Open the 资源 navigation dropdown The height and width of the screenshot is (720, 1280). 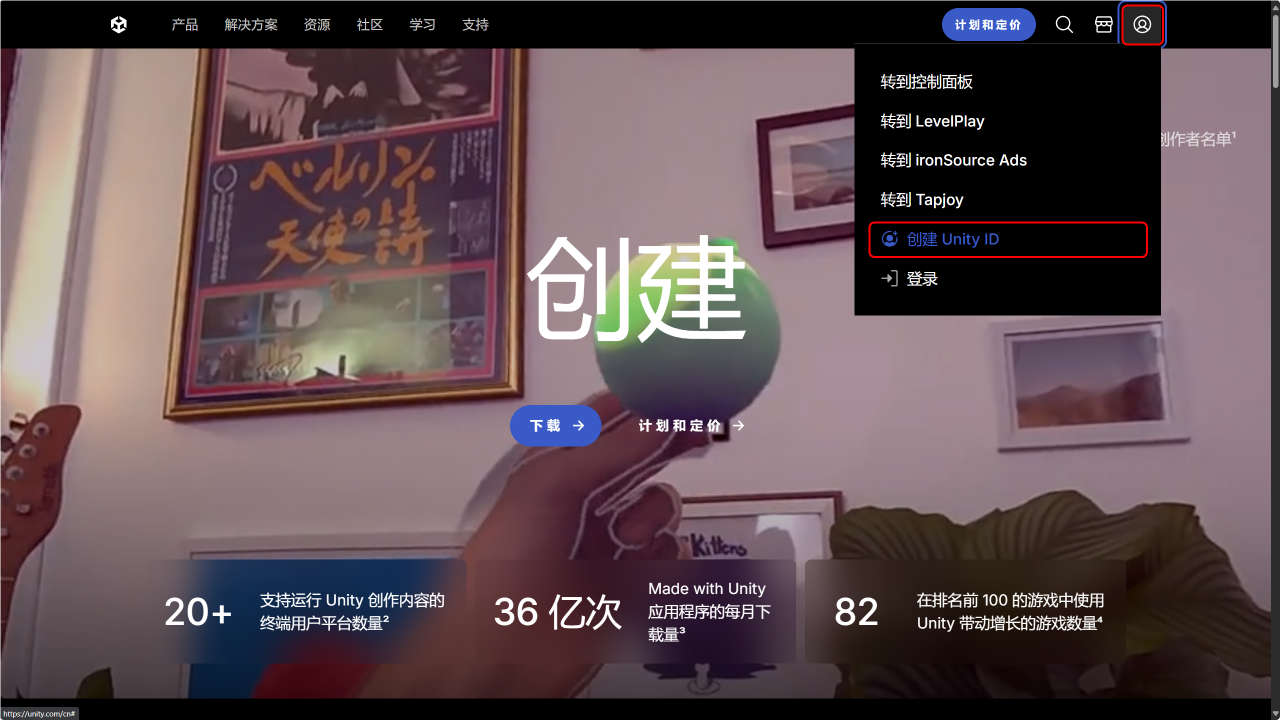pos(317,25)
